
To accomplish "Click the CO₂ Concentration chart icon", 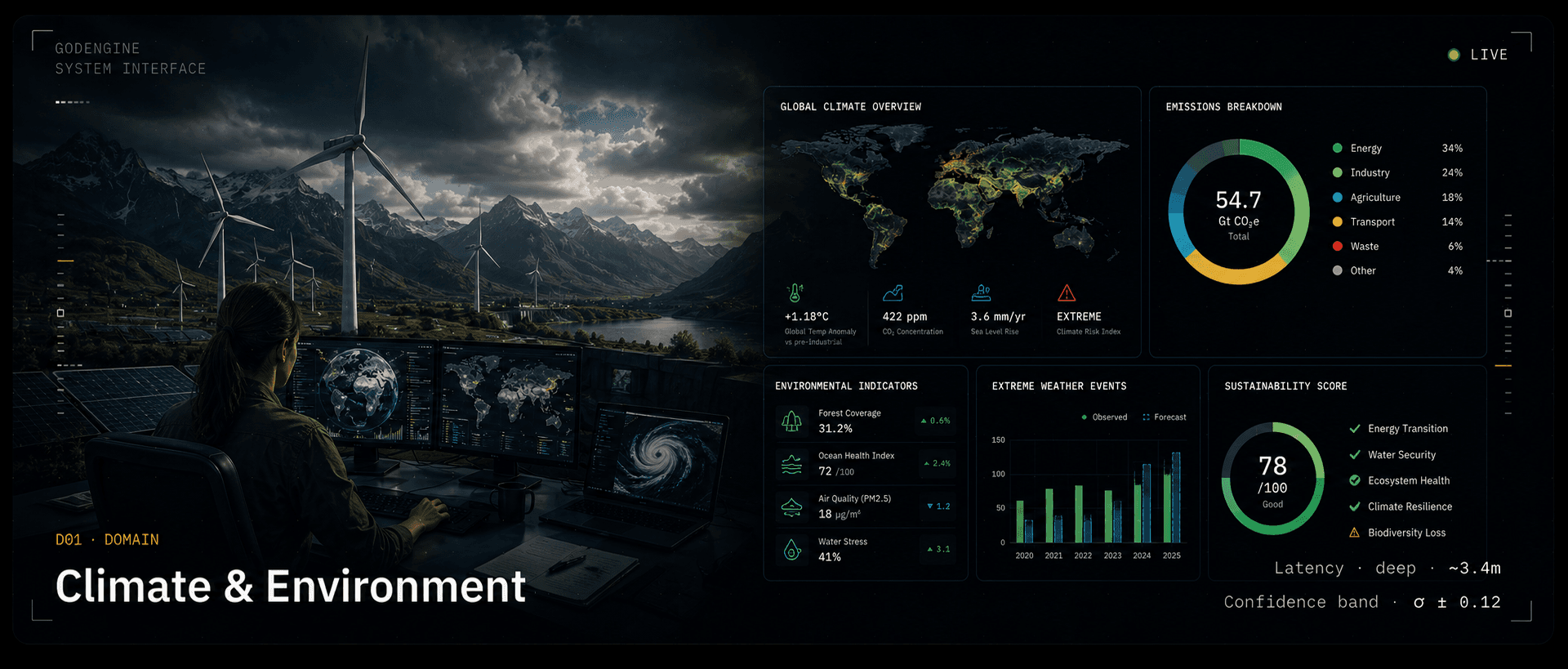I will 893,293.
